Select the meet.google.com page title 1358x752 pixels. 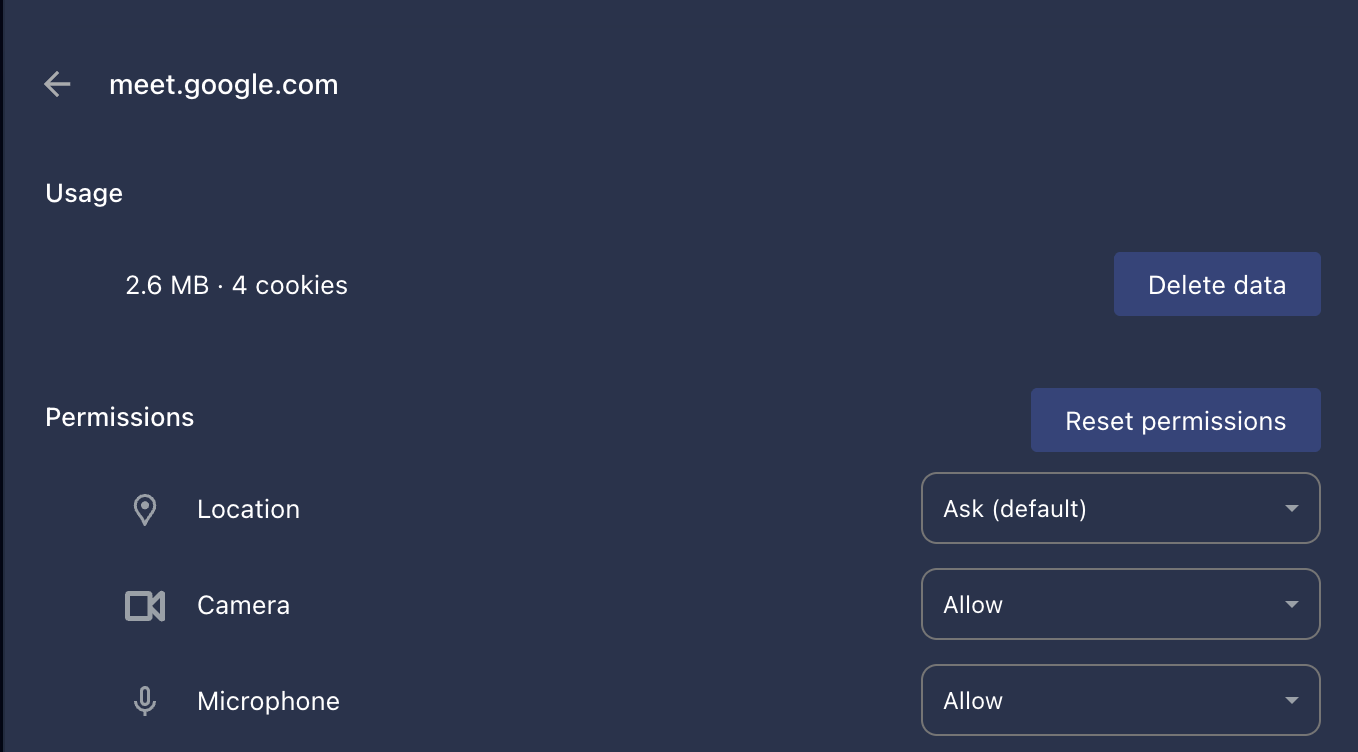click(224, 84)
